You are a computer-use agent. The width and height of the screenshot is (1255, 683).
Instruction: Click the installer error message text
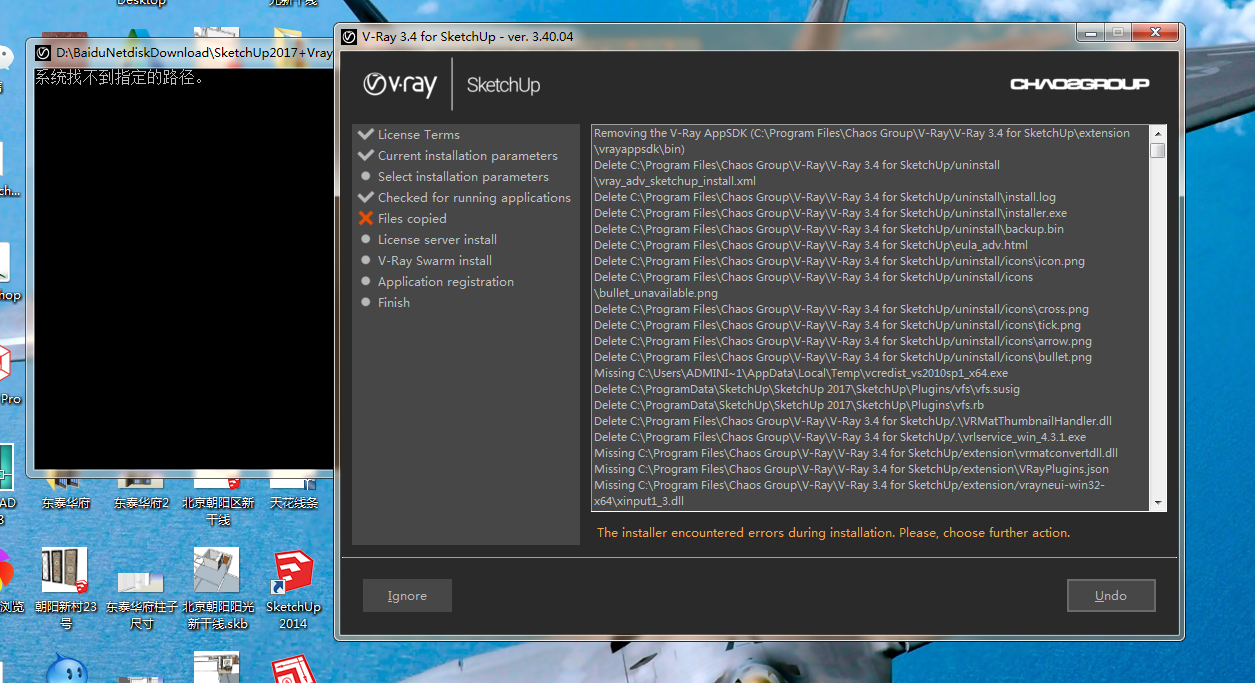pyautogui.click(x=833, y=533)
